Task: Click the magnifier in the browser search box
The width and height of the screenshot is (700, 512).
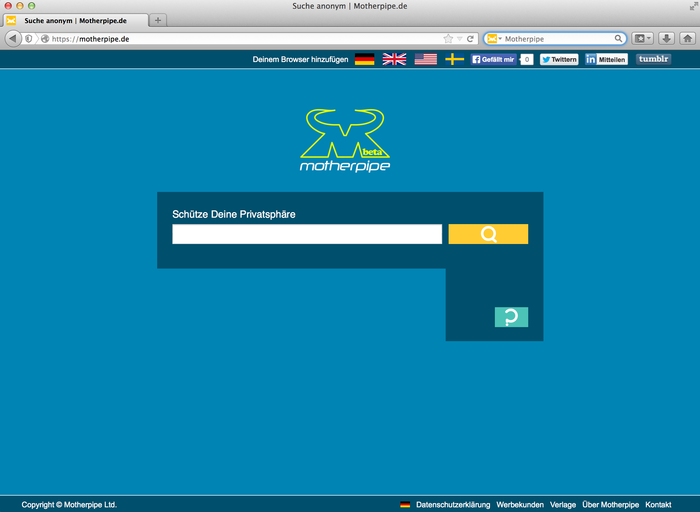Action: coord(618,39)
